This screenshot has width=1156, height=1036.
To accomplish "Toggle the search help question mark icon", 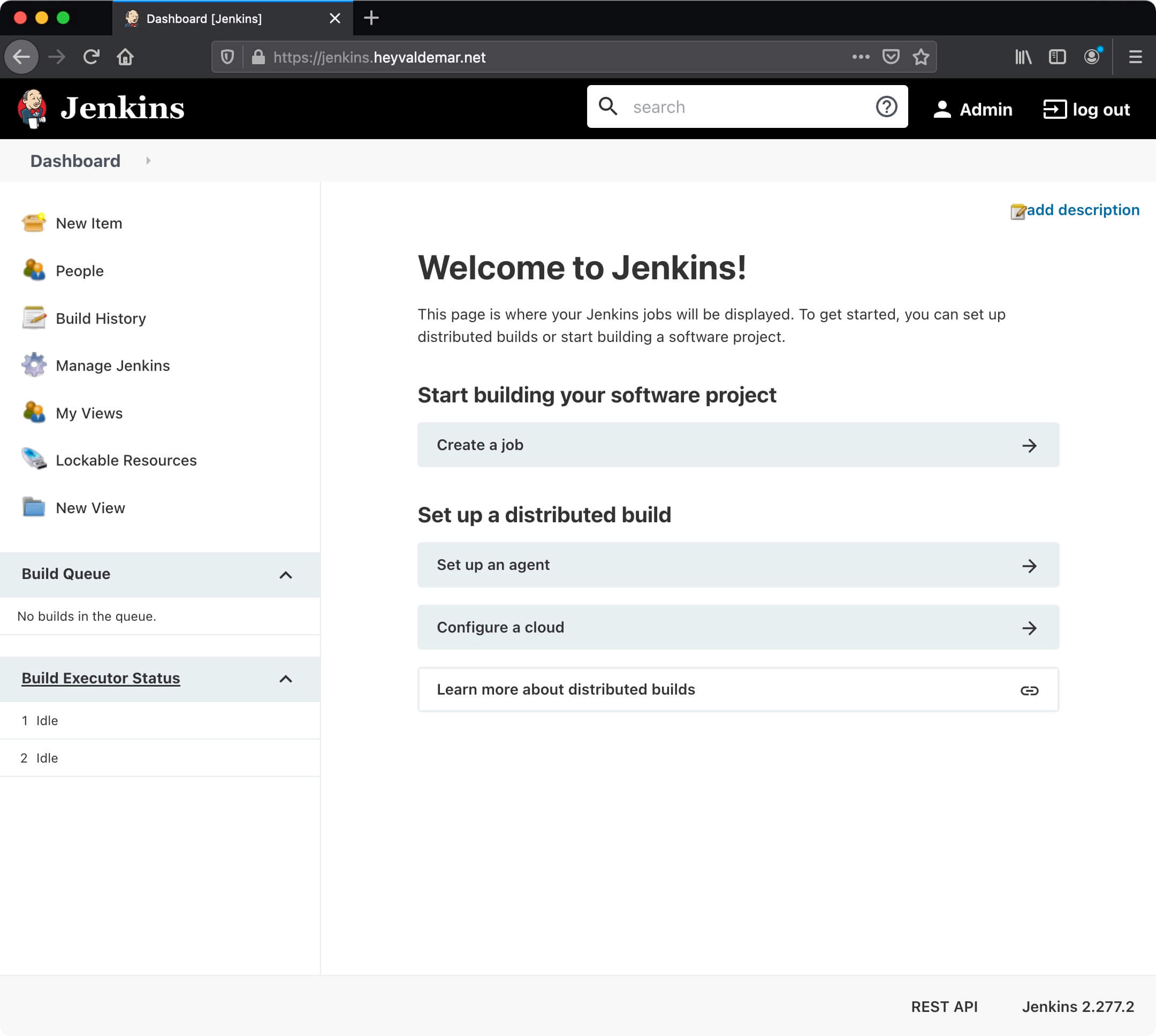I will pos(885,107).
